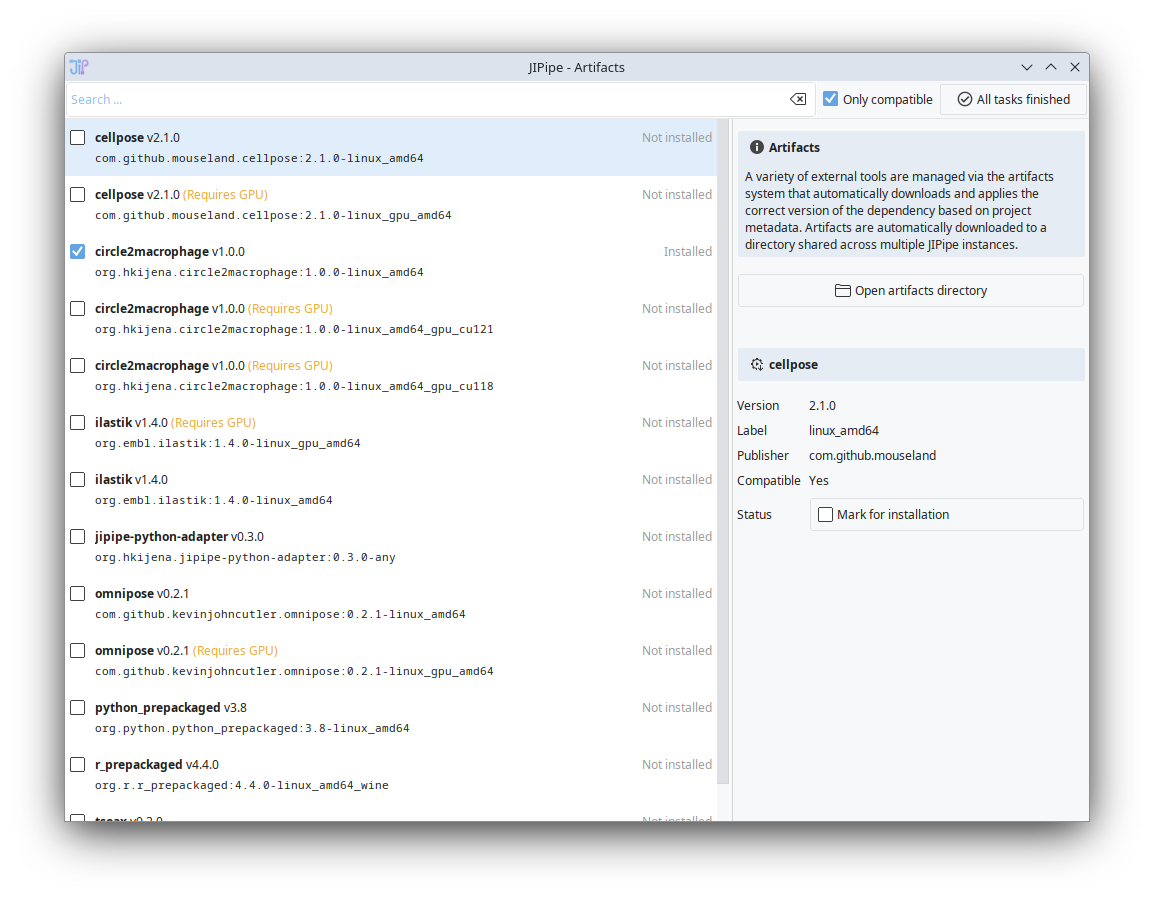Clear search using the backspace icon
1154x898 pixels.
[x=797, y=99]
